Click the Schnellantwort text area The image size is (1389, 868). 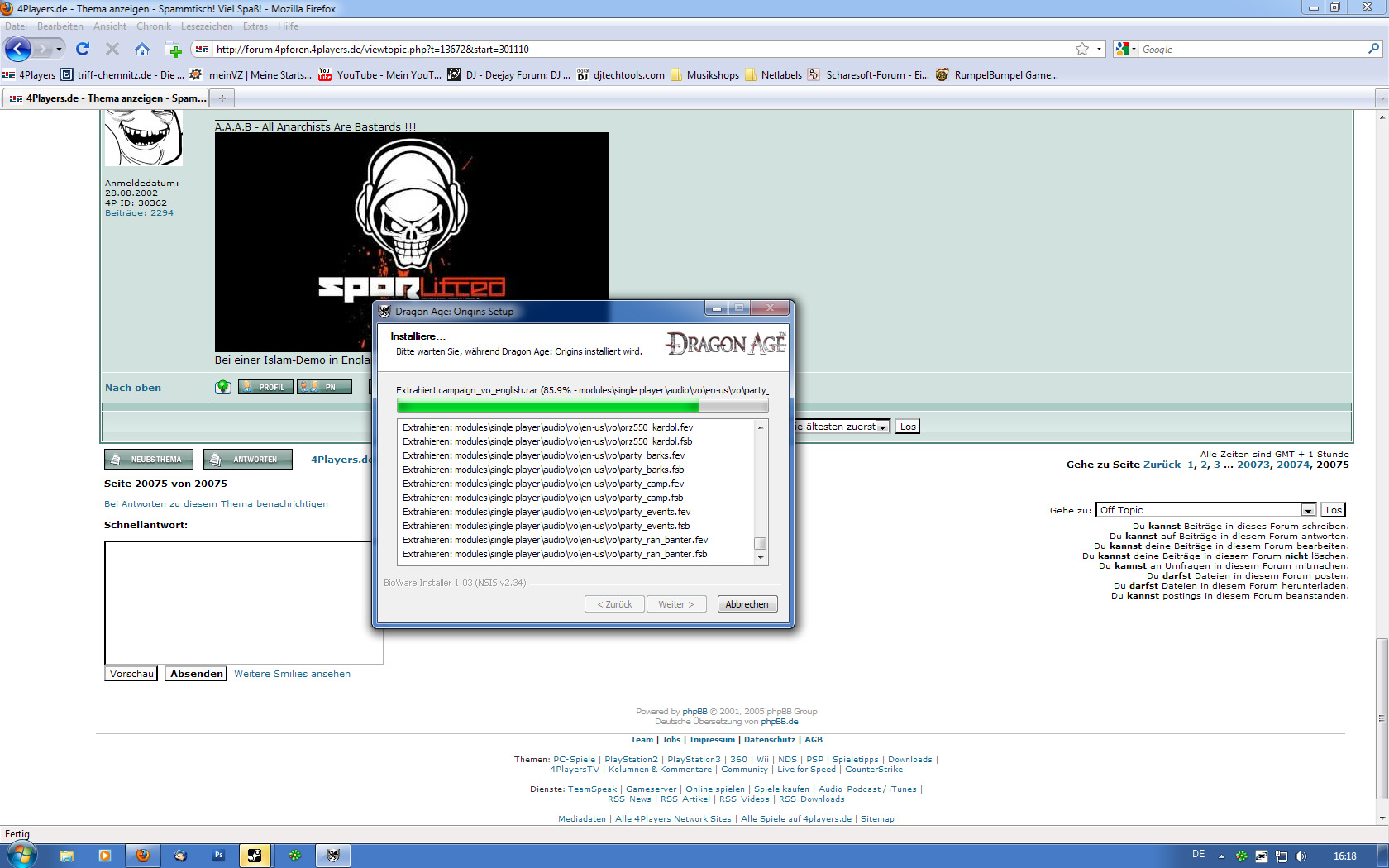(x=238, y=602)
